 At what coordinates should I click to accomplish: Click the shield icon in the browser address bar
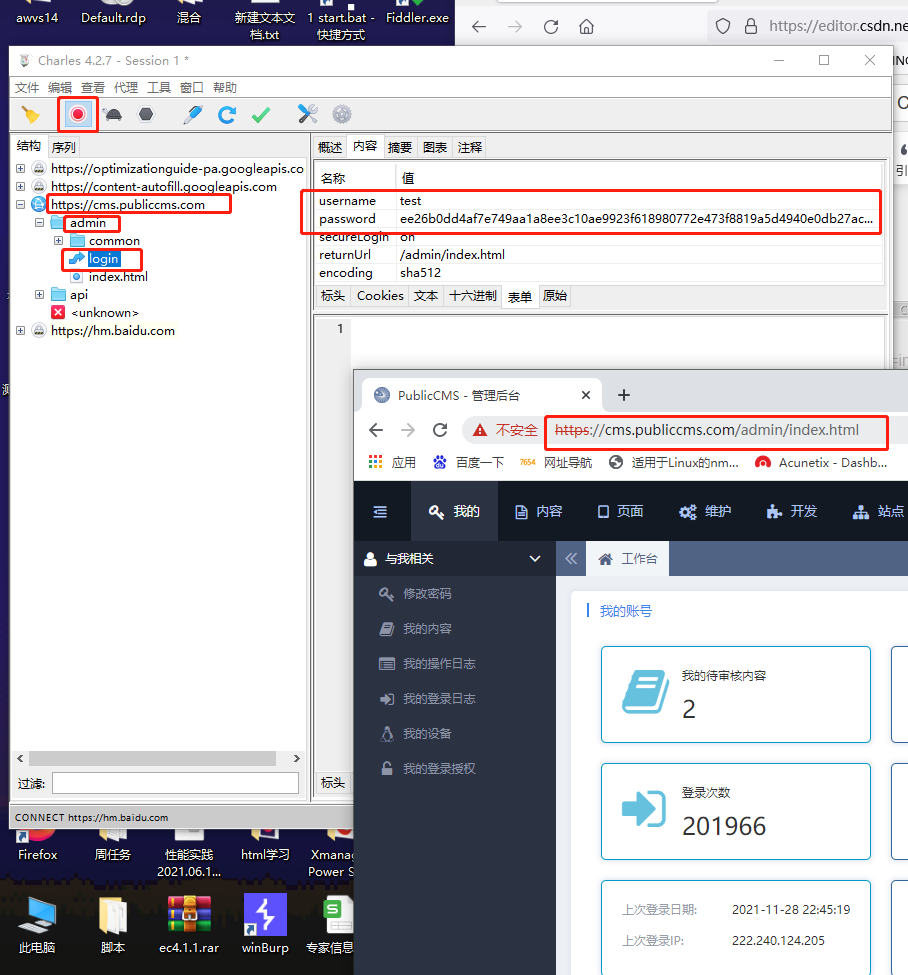coord(723,26)
